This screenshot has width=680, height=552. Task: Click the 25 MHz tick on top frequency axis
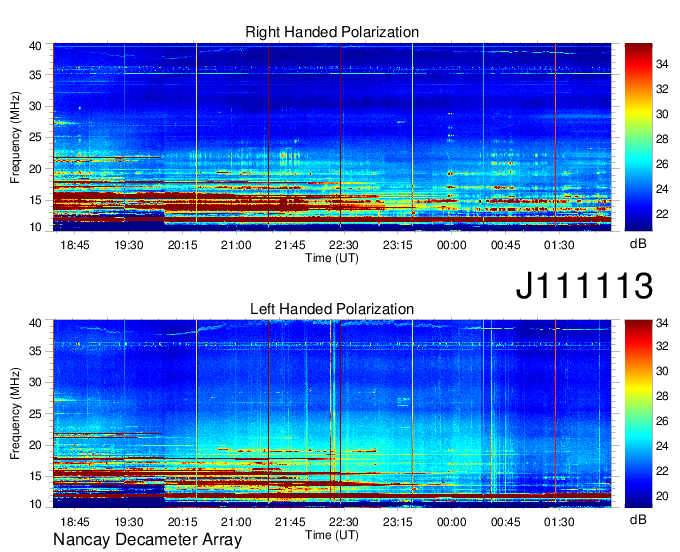point(36,137)
